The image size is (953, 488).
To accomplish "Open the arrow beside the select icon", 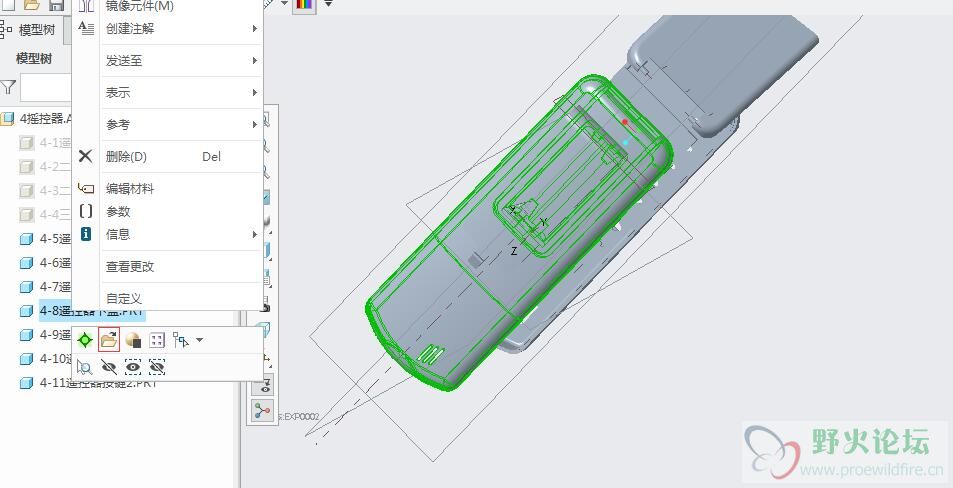I will [x=199, y=340].
